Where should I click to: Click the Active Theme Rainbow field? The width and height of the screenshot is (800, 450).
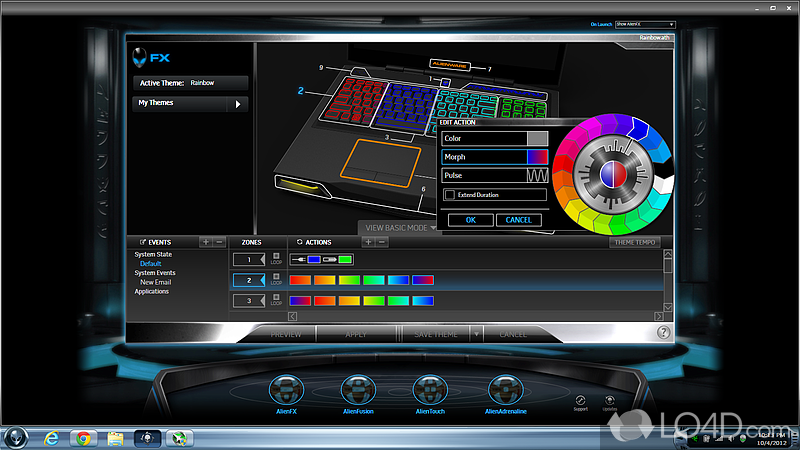click(x=191, y=83)
